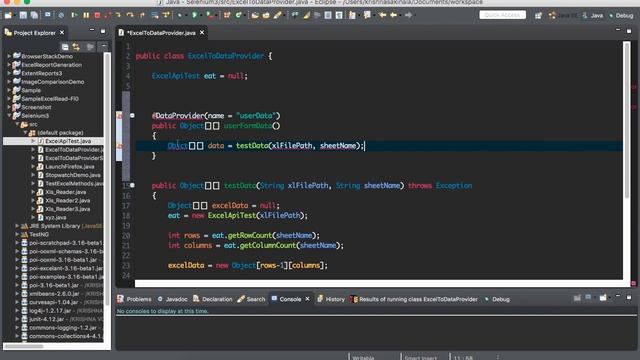
Task: Click the Debug bug toolbar icon
Action: (180, 15)
